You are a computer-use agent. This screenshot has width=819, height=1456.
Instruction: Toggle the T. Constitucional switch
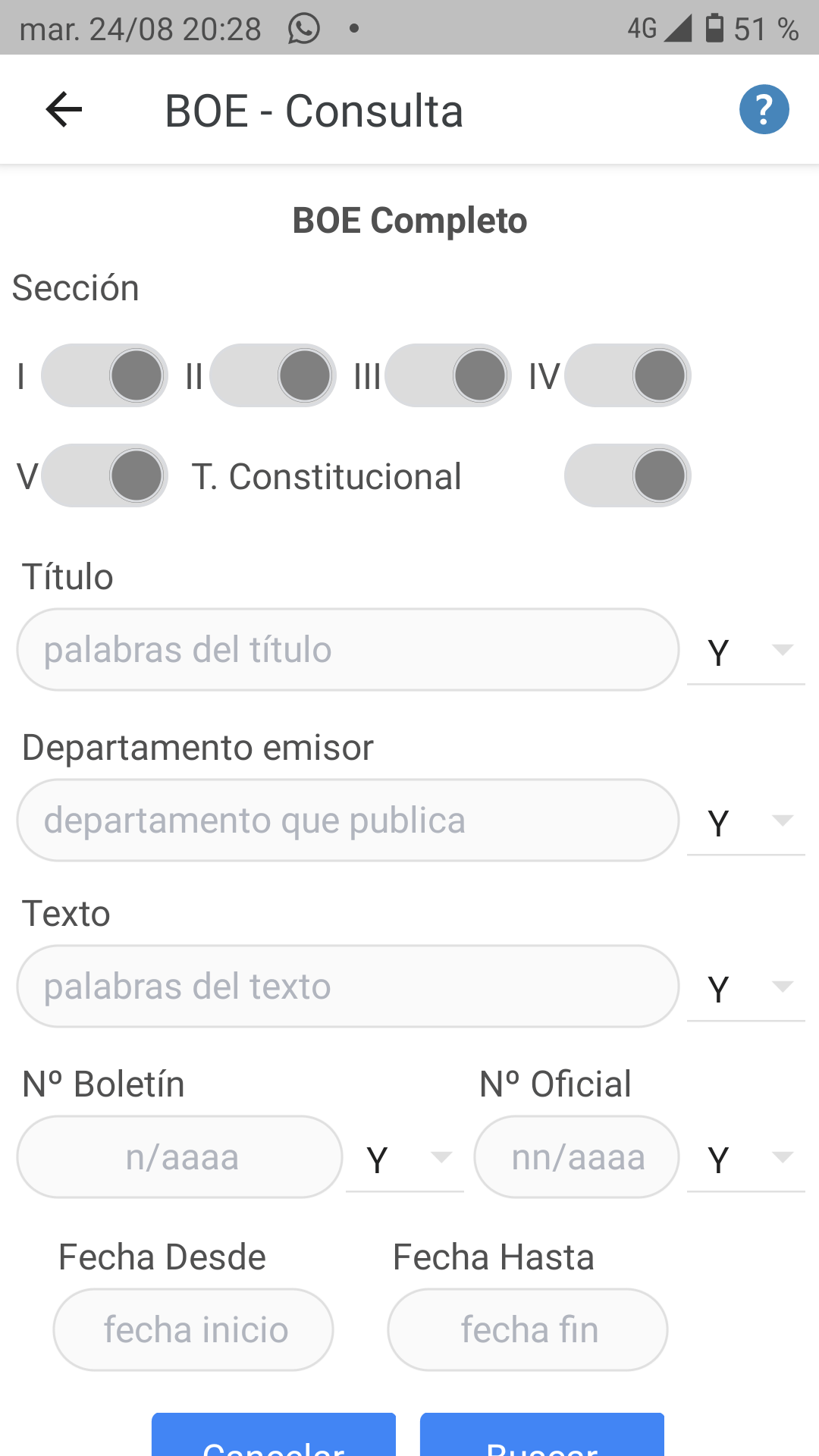[627, 475]
